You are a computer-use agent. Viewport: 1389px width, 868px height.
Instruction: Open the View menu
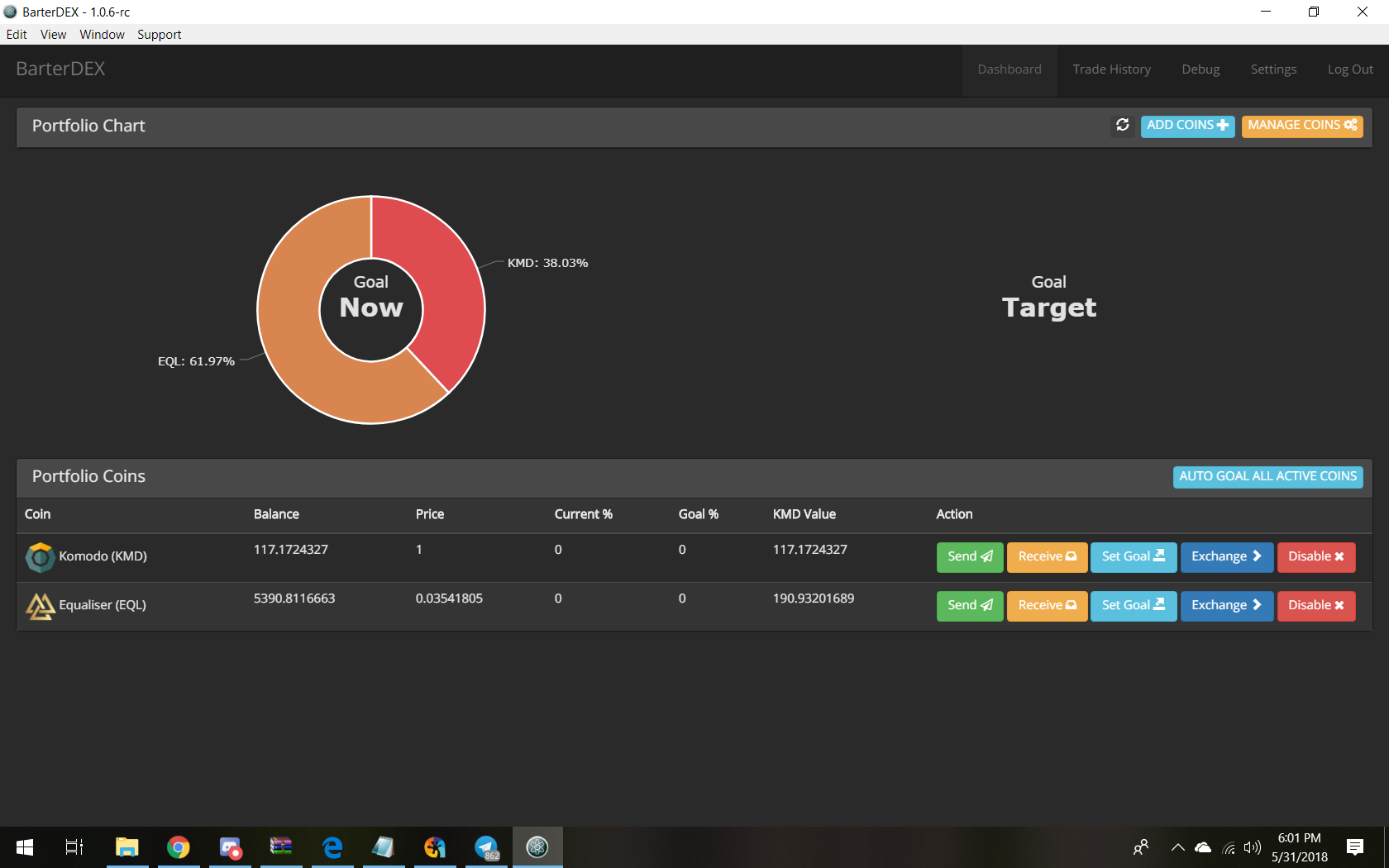pyautogui.click(x=53, y=35)
